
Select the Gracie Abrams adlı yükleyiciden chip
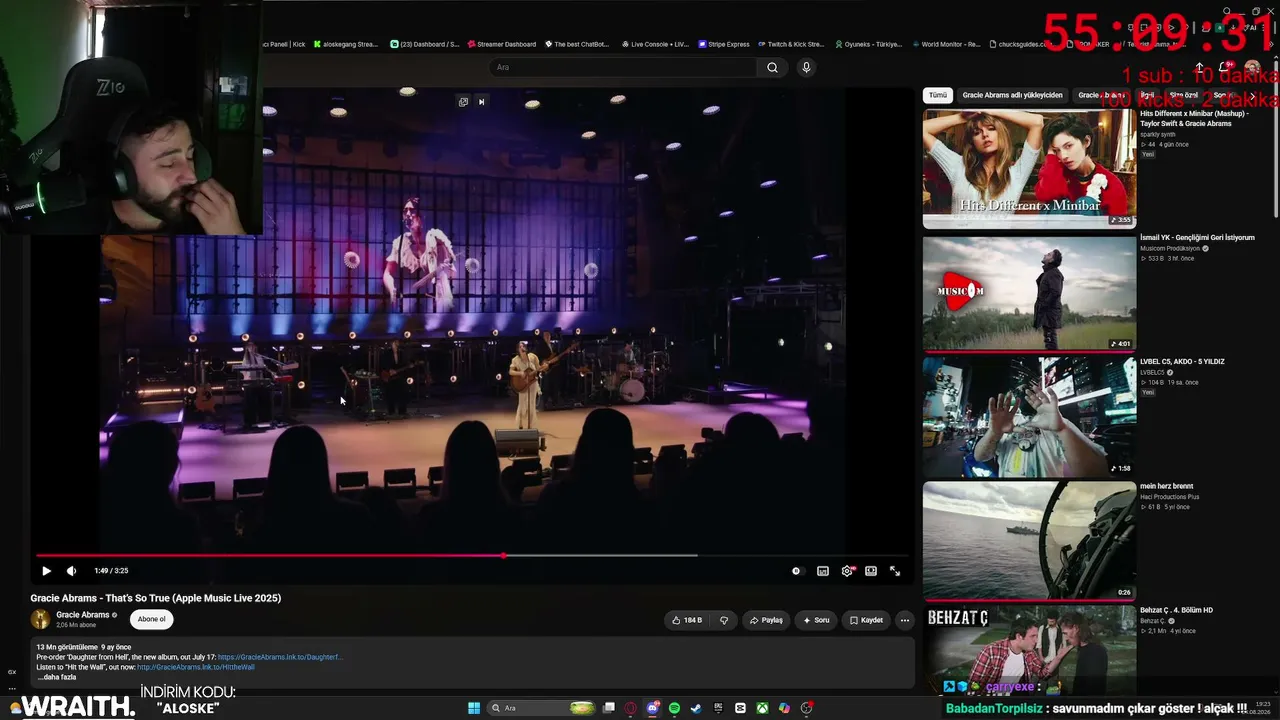1013,95
